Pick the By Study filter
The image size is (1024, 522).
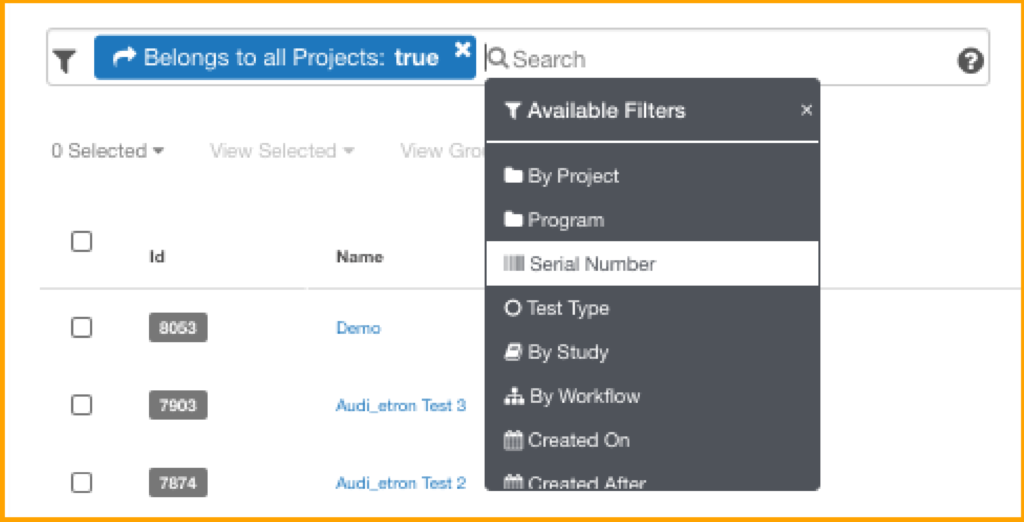pyautogui.click(x=652, y=352)
